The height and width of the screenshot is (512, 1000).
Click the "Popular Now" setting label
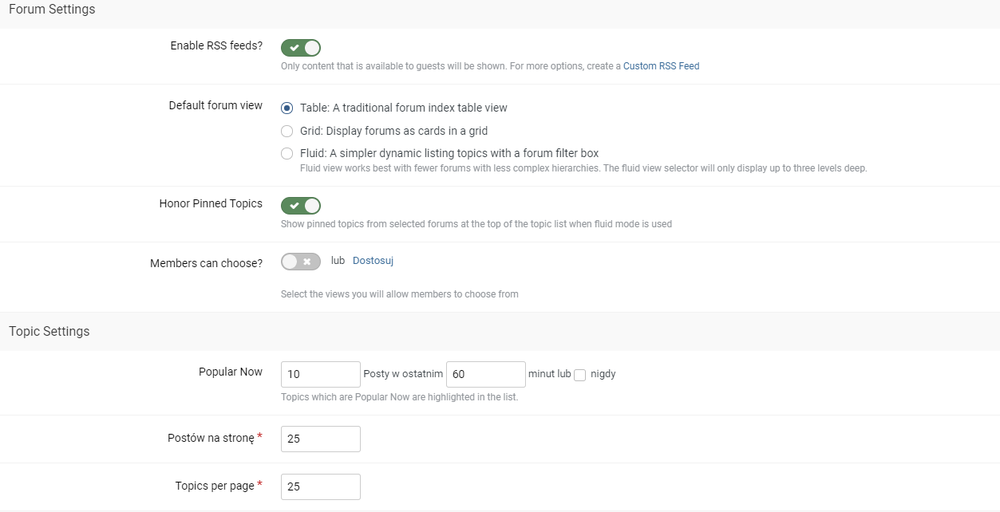(x=230, y=372)
